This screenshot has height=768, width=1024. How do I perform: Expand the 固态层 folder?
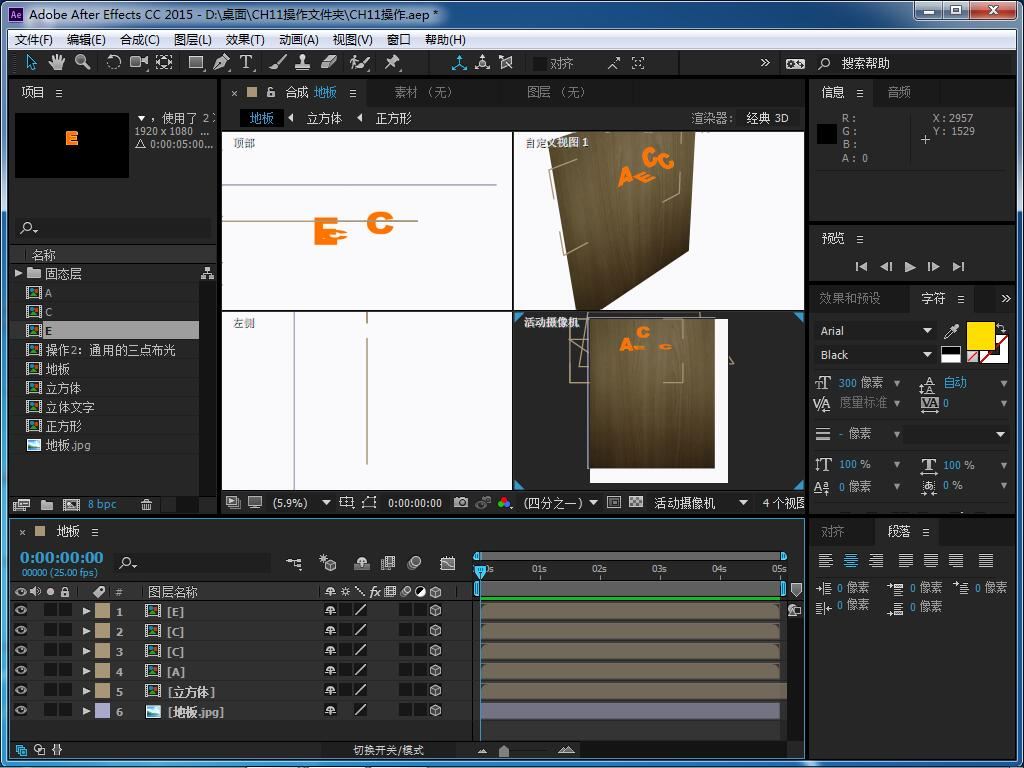point(19,273)
